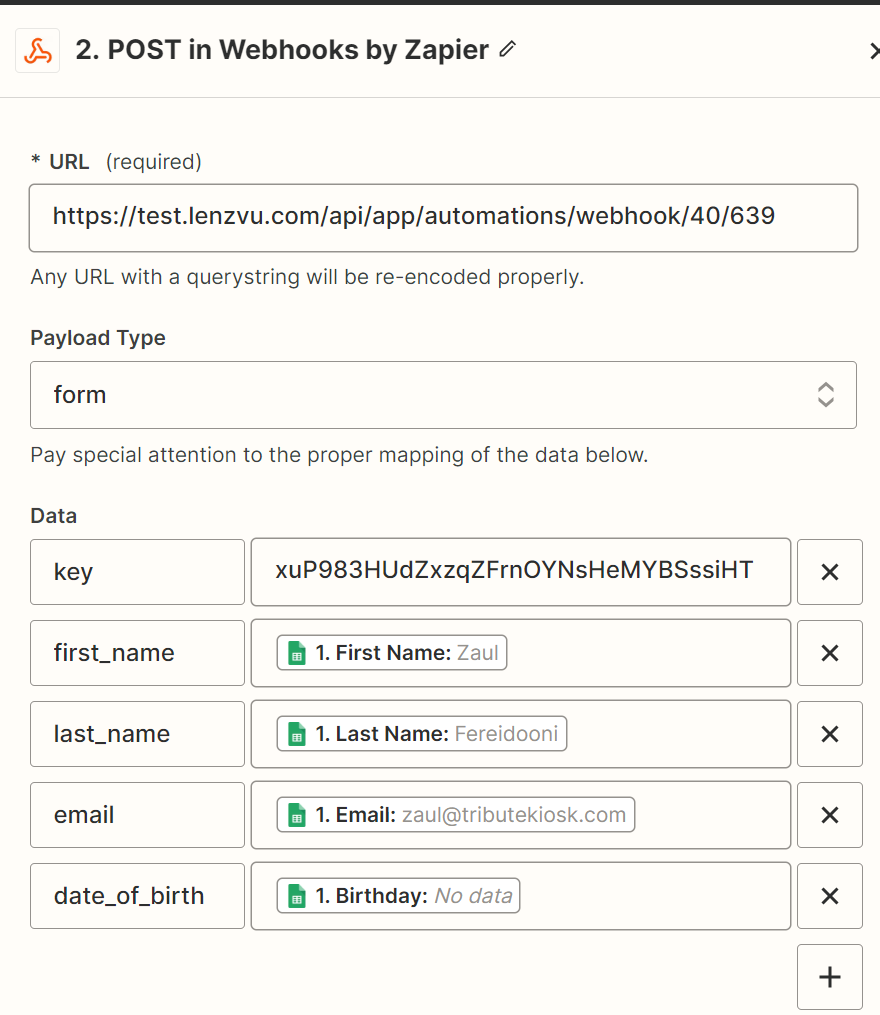Click the step title POST in Webhooks
Viewport: 880px width, 1015px height.
[x=282, y=50]
